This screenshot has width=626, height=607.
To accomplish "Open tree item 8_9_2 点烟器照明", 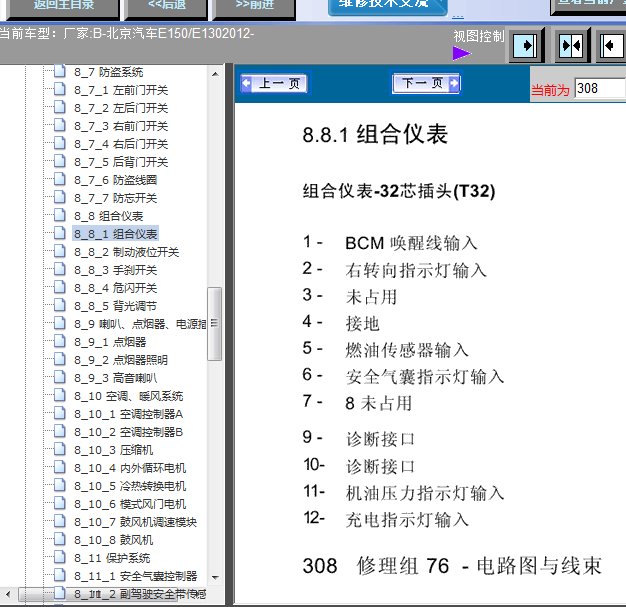I will [x=121, y=360].
